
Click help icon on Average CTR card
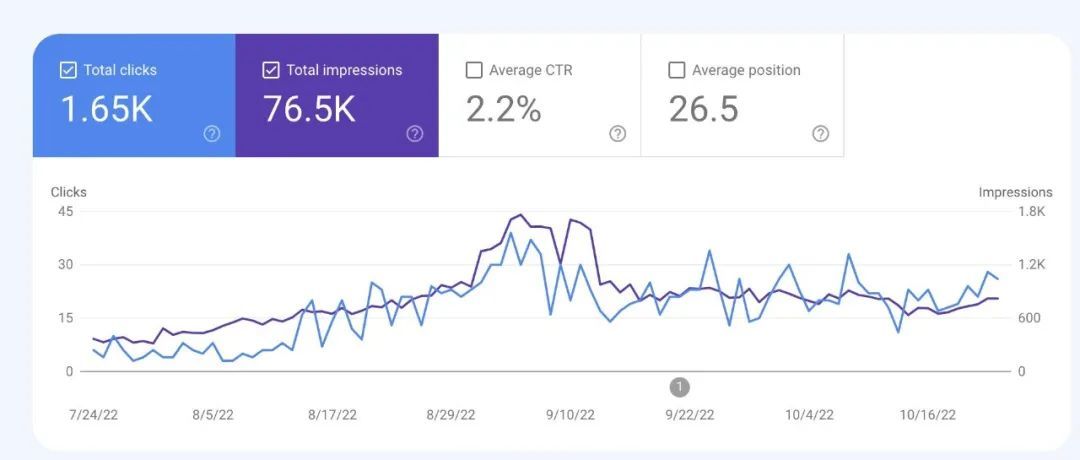(x=618, y=134)
